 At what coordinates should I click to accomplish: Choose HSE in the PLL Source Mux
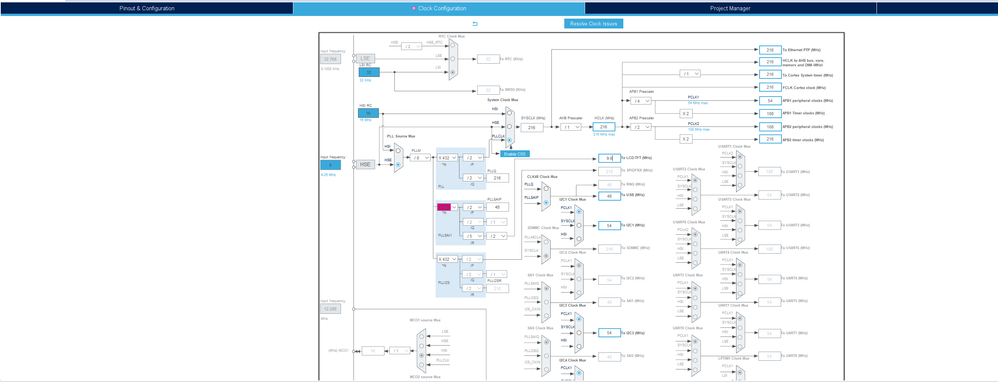click(x=398, y=164)
